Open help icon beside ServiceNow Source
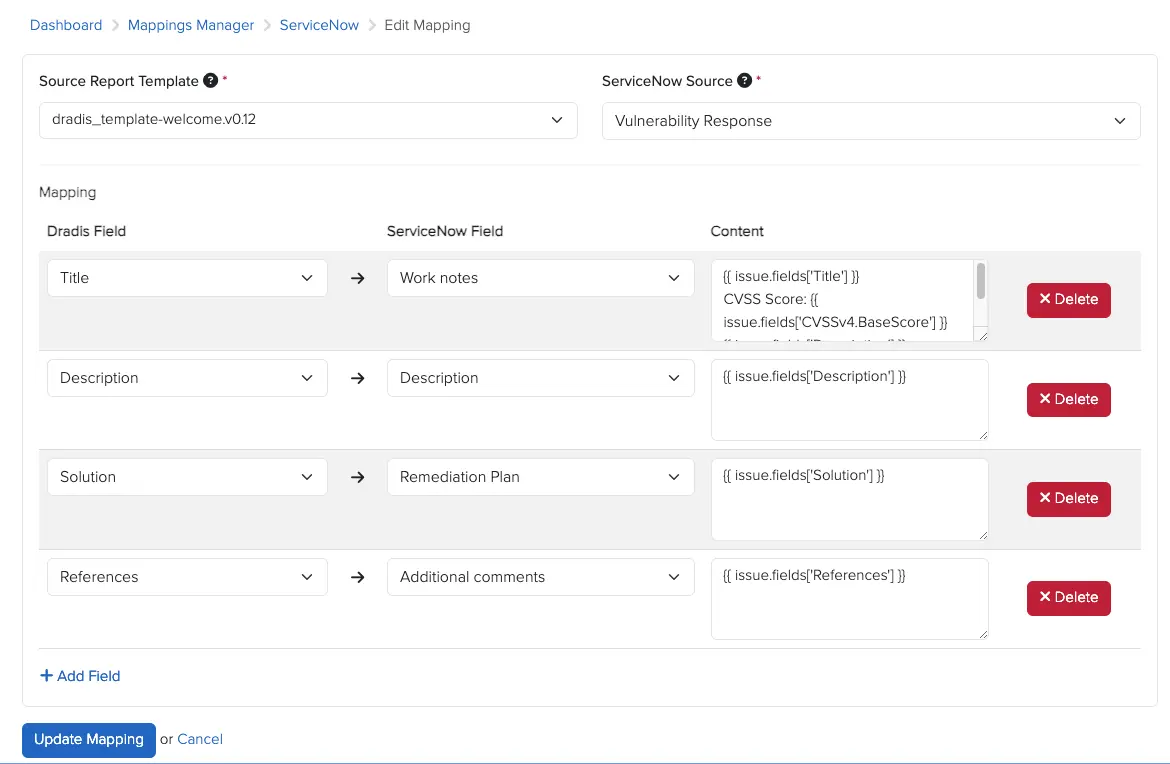 744,81
